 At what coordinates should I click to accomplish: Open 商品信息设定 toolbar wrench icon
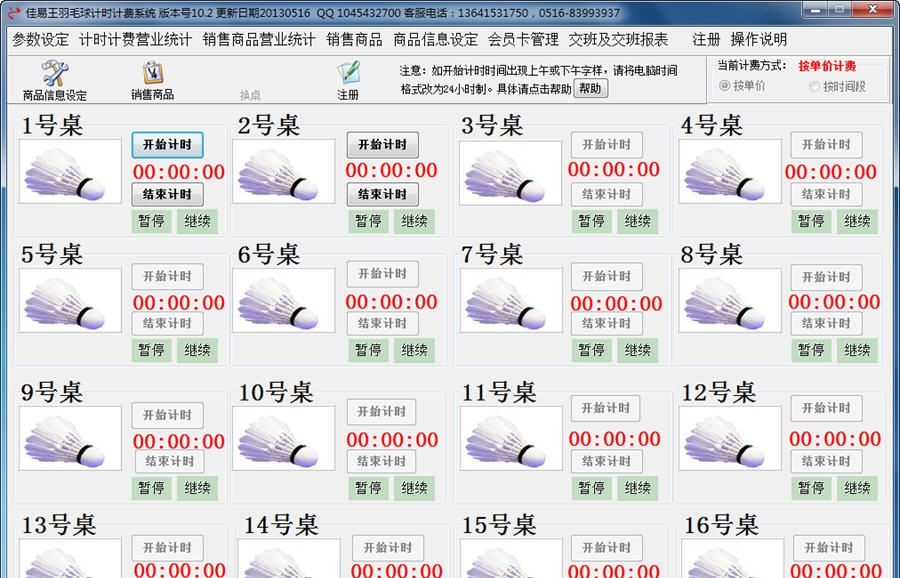pyautogui.click(x=55, y=74)
